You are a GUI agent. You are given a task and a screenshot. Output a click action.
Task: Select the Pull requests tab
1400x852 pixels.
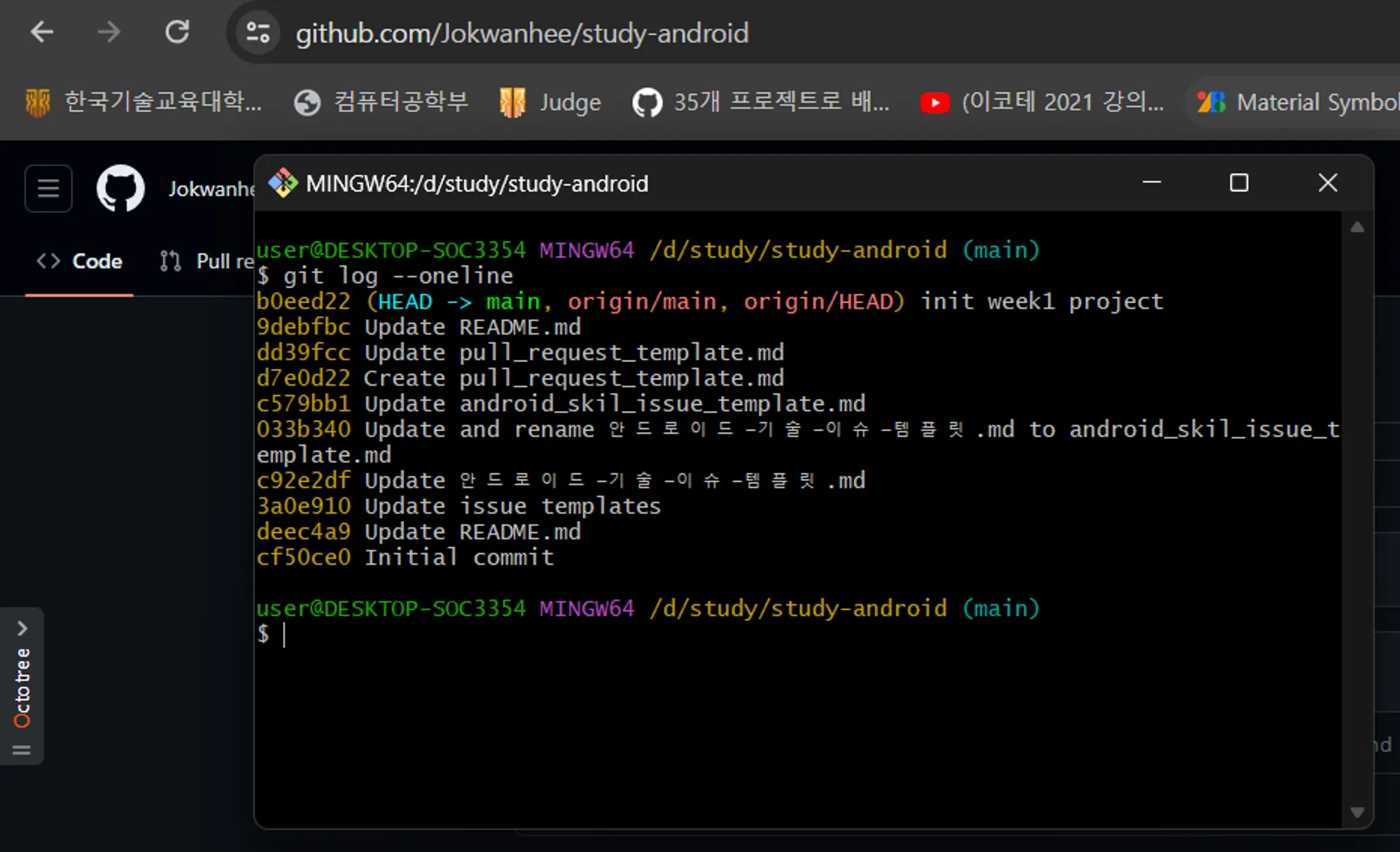[206, 261]
